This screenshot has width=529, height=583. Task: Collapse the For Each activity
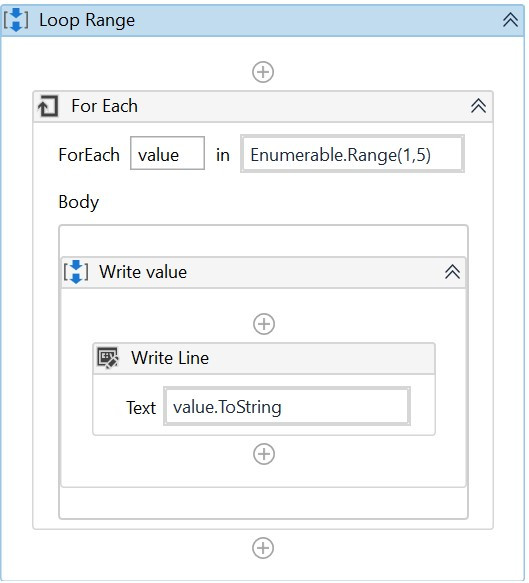click(x=478, y=106)
